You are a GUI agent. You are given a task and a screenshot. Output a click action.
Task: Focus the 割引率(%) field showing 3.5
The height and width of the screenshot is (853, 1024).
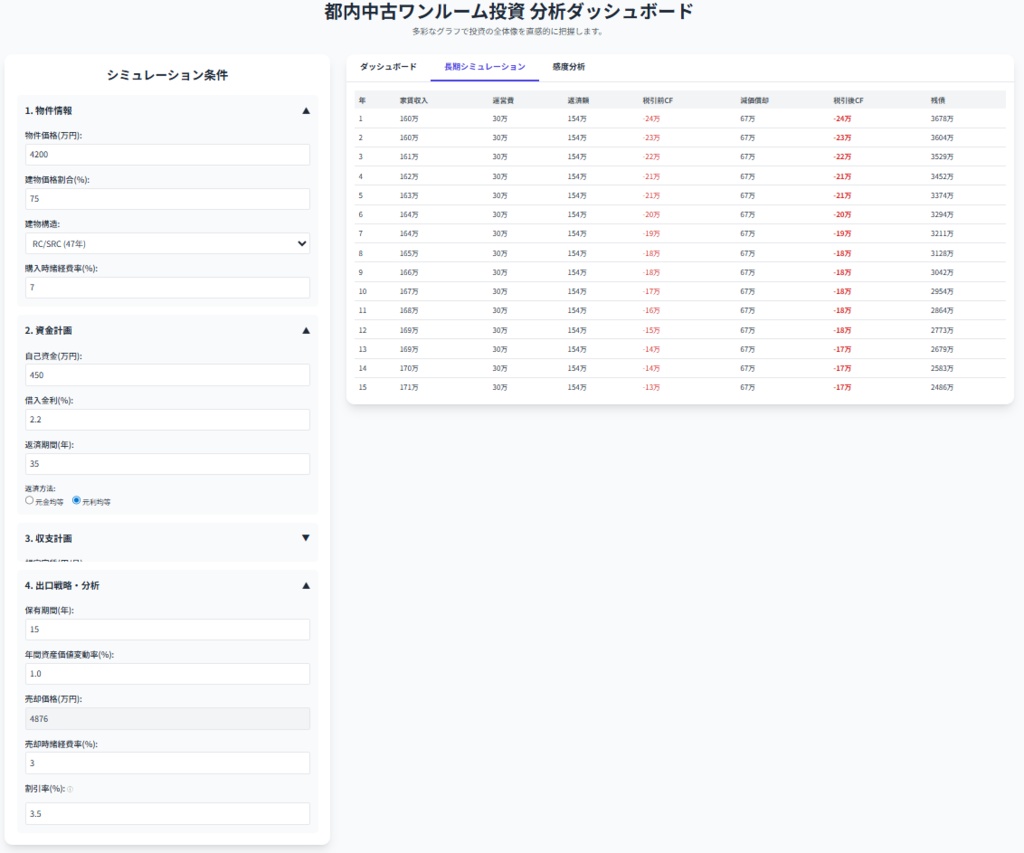(167, 814)
